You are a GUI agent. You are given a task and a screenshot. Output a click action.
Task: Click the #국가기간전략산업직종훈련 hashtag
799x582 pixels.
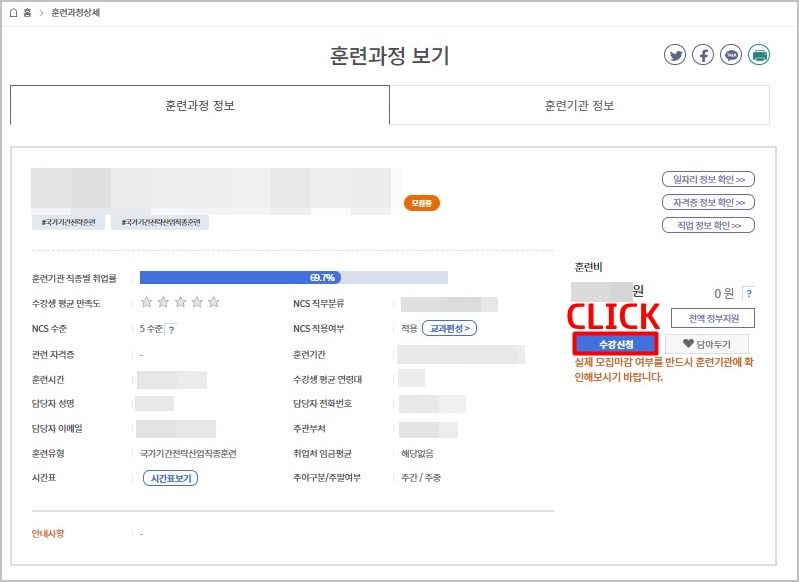[161, 222]
